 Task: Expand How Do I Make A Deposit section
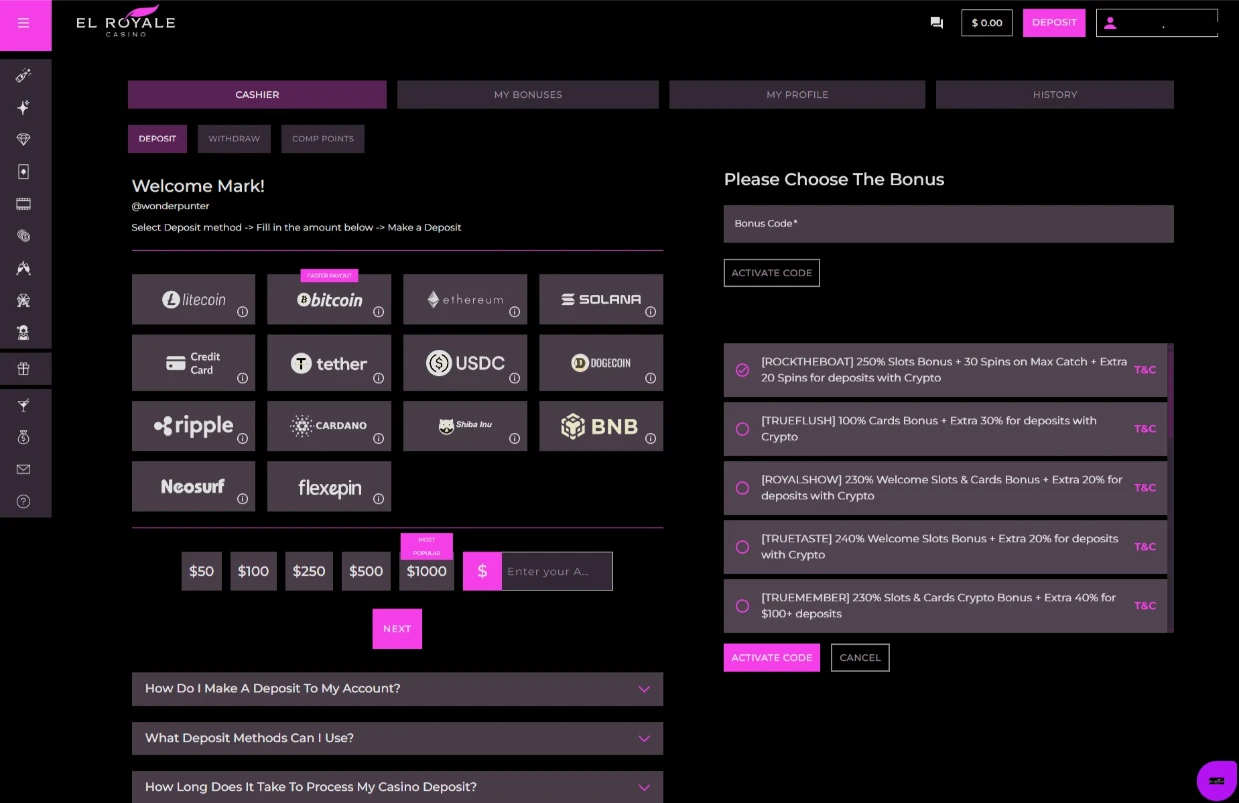(x=397, y=689)
